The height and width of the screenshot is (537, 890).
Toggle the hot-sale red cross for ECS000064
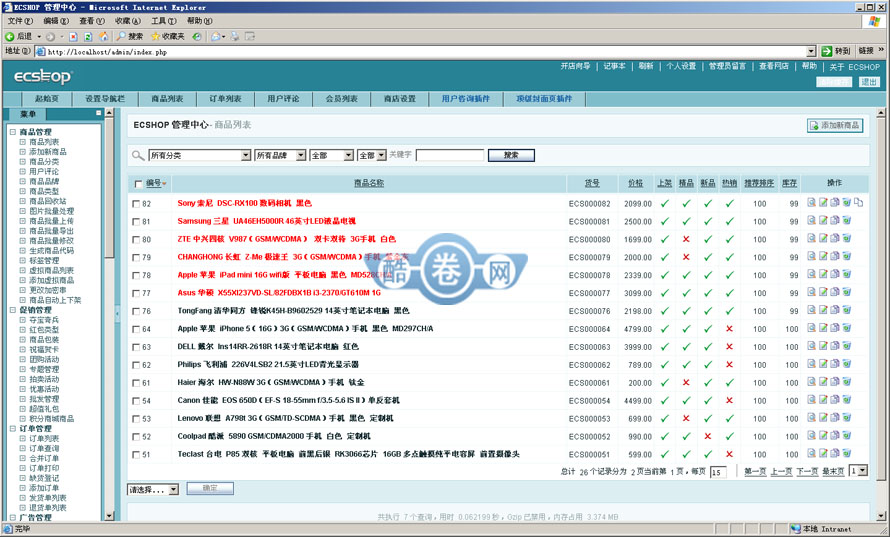tap(729, 329)
